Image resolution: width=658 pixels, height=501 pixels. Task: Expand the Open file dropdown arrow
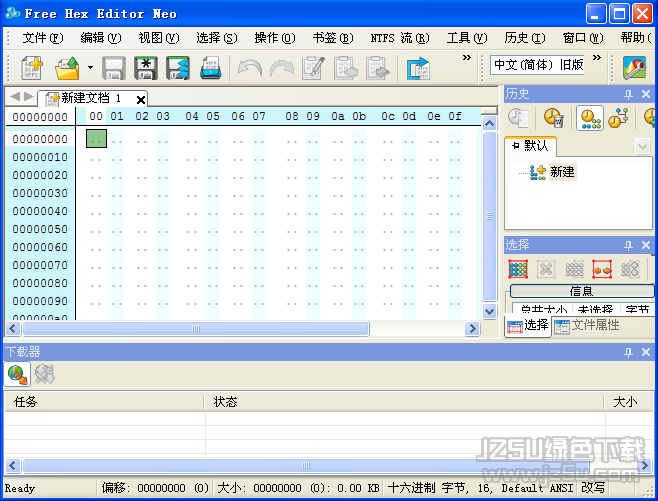[x=90, y=68]
